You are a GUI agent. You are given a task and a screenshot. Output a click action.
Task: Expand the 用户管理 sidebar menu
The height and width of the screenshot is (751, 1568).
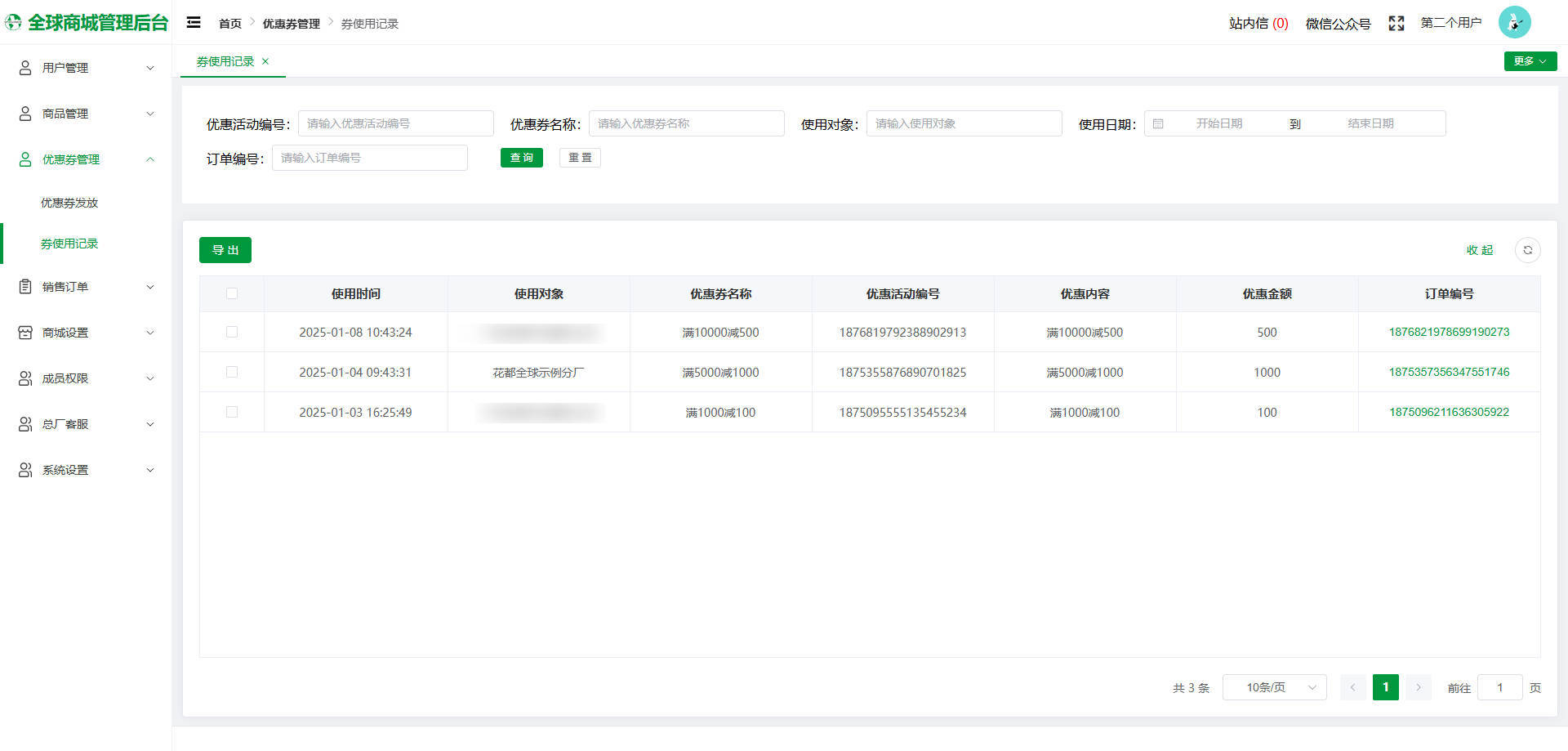pos(86,68)
